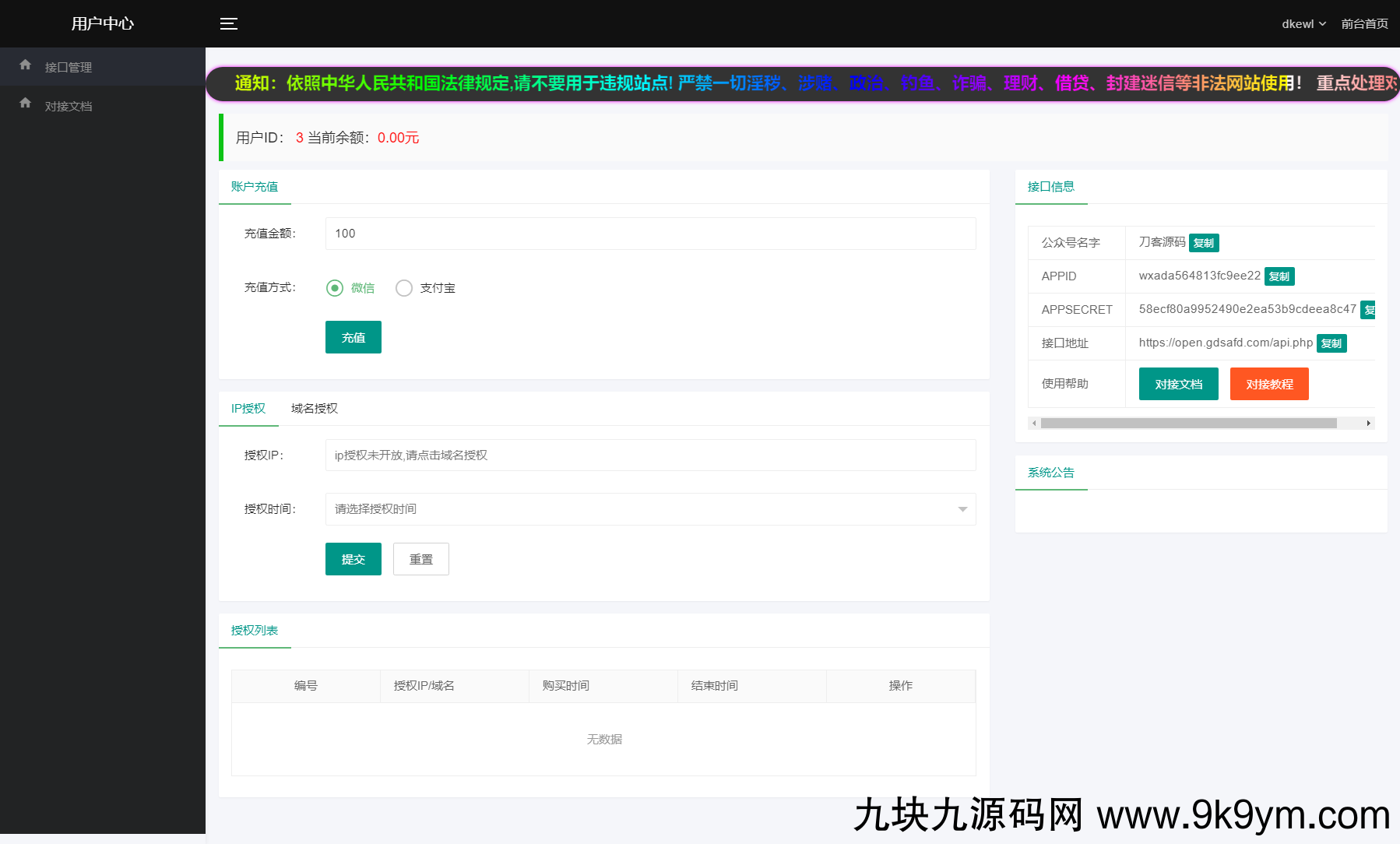Copy the 公众号名字 value 刀客源码

(1203, 243)
